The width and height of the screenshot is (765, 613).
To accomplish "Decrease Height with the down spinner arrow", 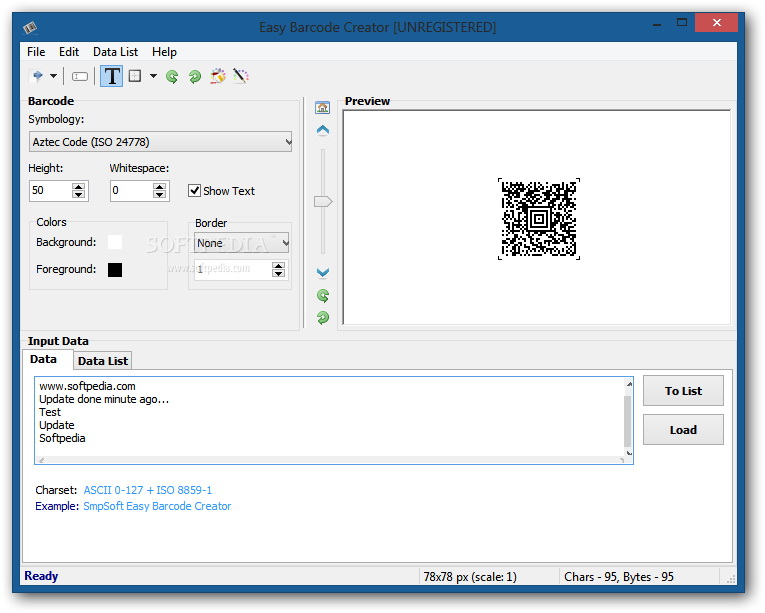I will click(x=79, y=195).
